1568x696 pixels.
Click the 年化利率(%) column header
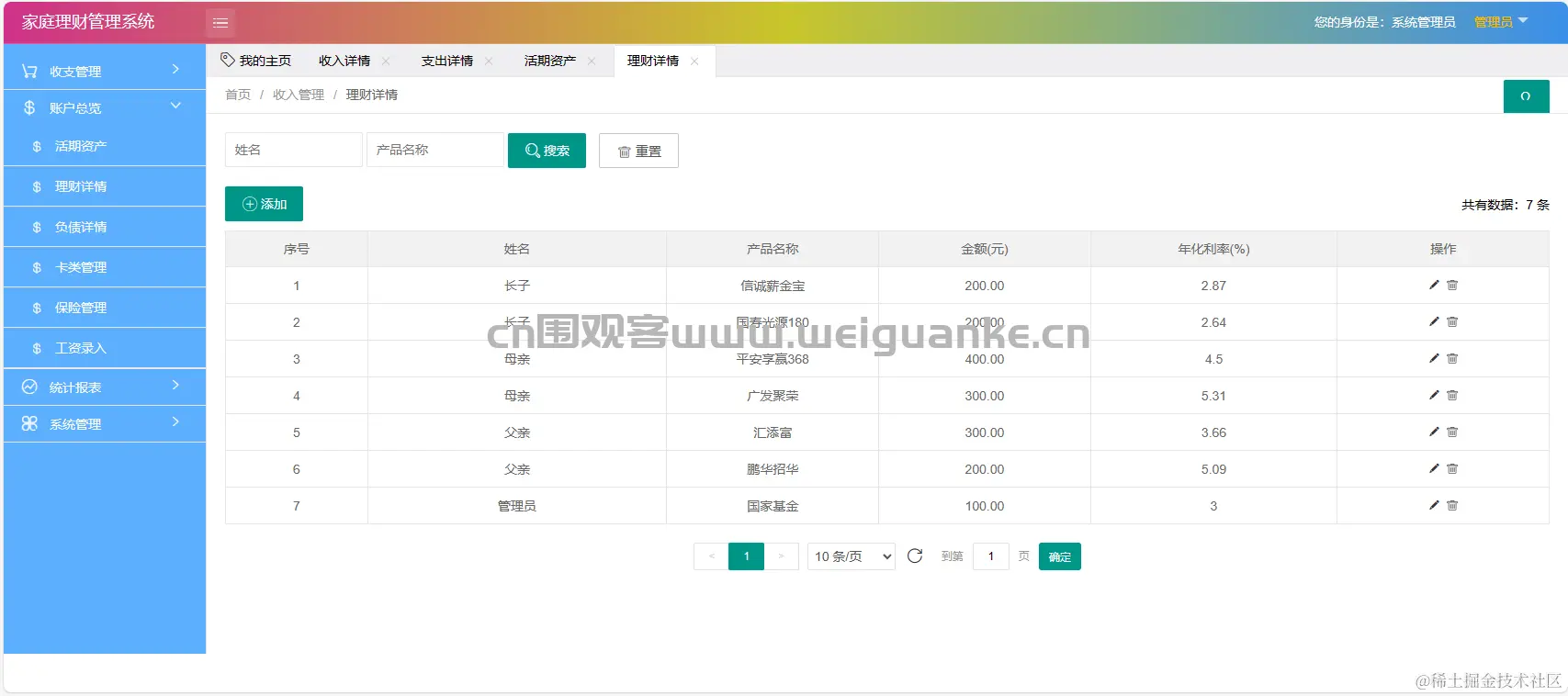(x=1213, y=249)
